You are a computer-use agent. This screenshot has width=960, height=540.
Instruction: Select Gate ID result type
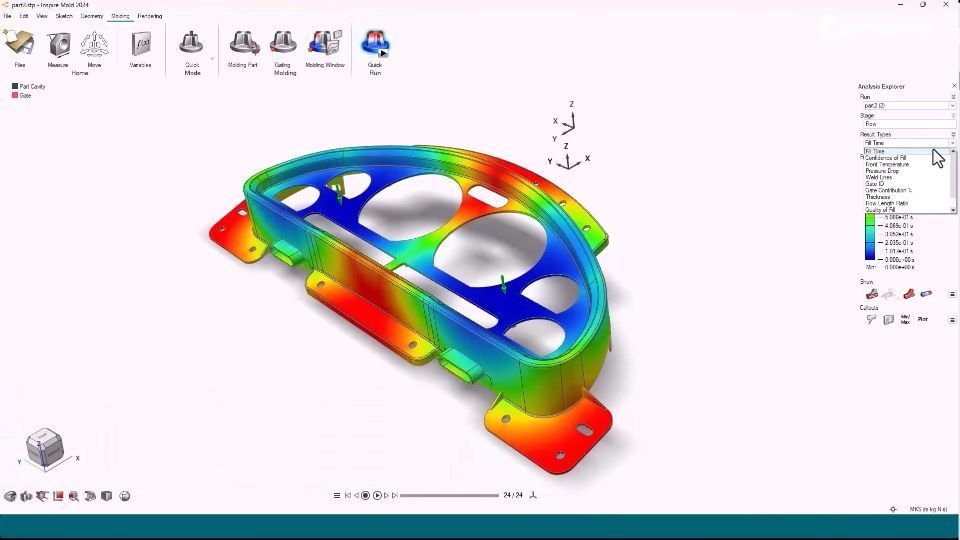click(874, 184)
